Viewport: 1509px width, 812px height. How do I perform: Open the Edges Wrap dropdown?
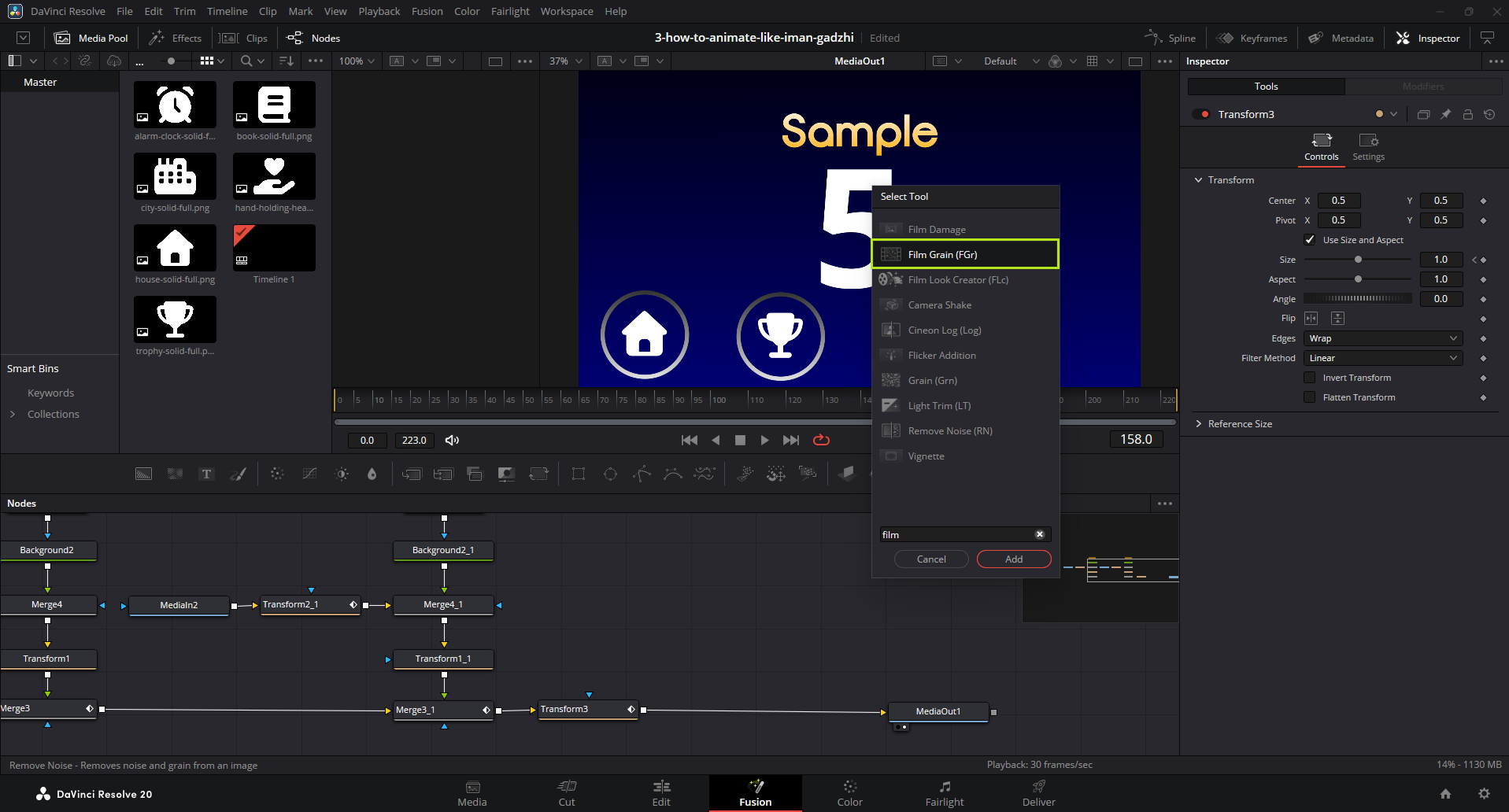[x=1382, y=338]
